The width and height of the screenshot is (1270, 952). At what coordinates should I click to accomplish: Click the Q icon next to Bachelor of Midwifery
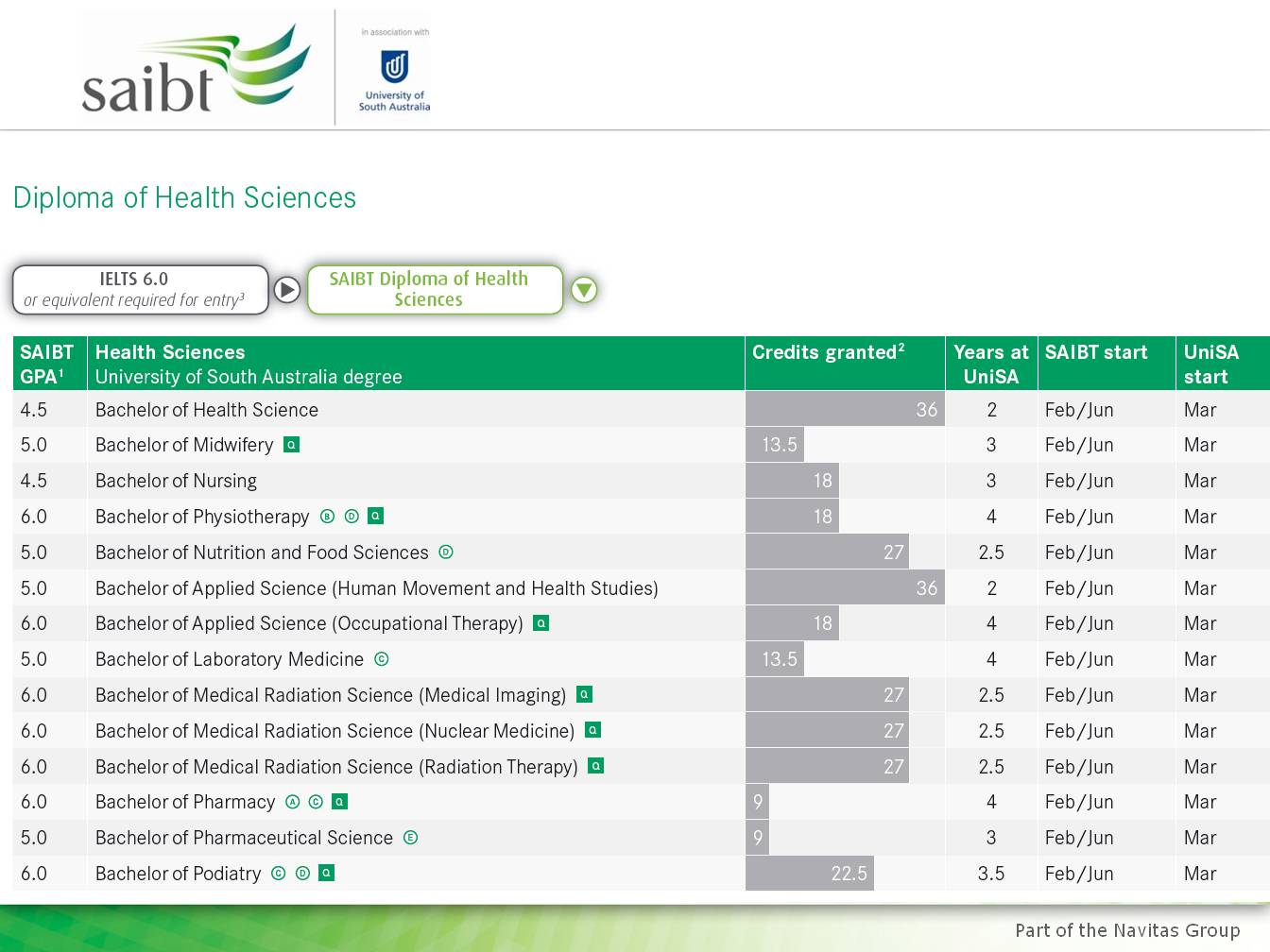292,444
